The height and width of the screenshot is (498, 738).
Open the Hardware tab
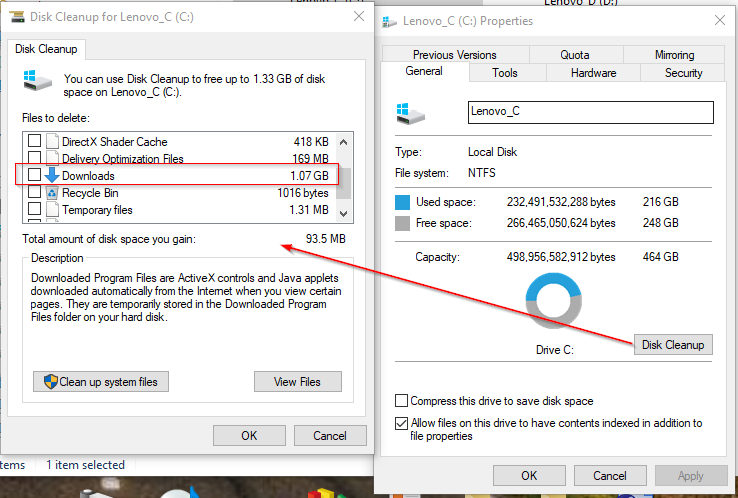click(594, 73)
